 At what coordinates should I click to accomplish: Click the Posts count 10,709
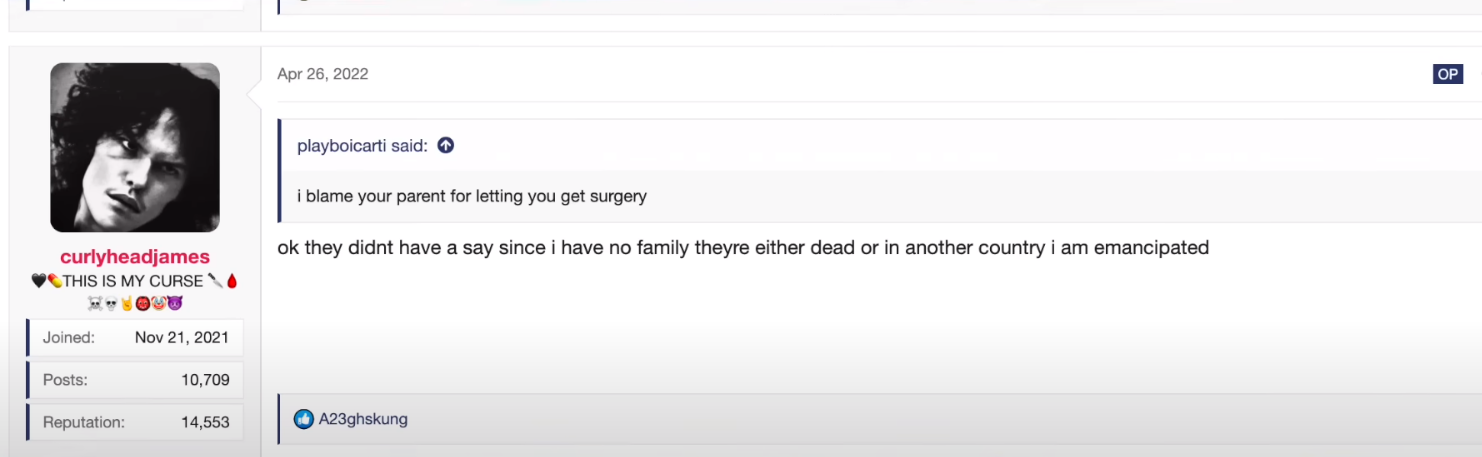206,380
